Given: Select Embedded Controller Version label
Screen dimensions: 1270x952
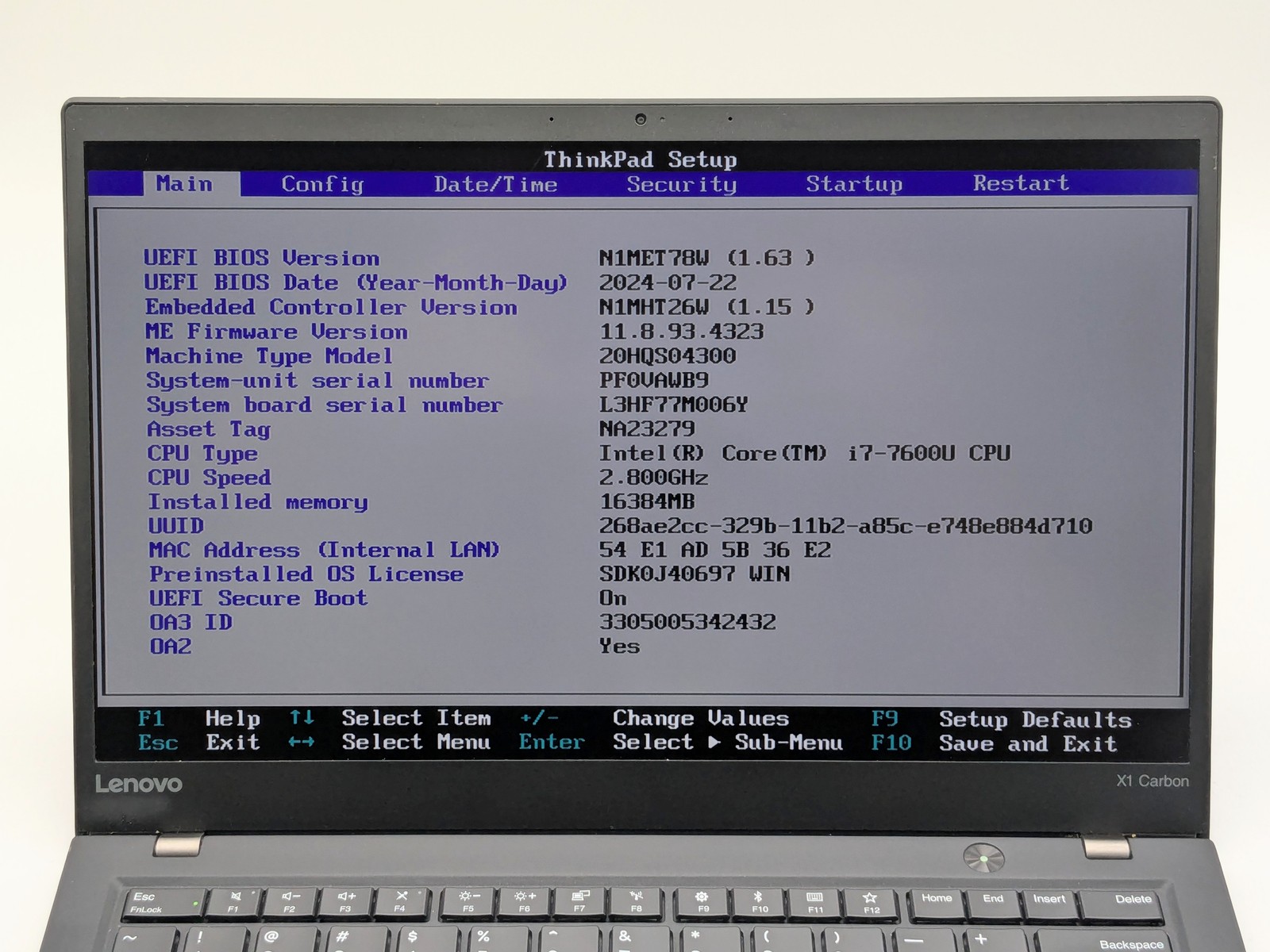Looking at the screenshot, I should [x=331, y=307].
